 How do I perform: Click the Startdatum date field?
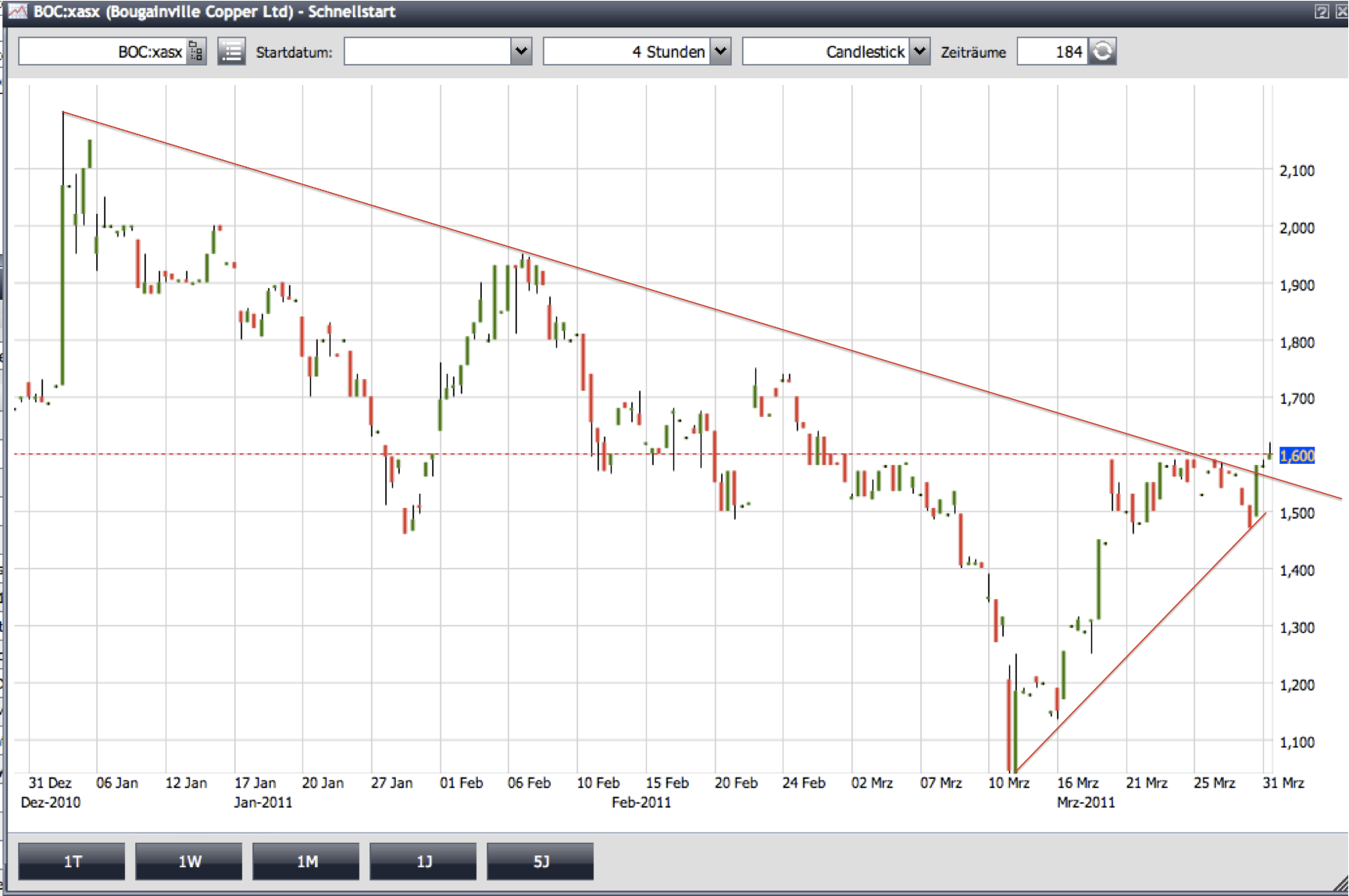pyautogui.click(x=427, y=52)
